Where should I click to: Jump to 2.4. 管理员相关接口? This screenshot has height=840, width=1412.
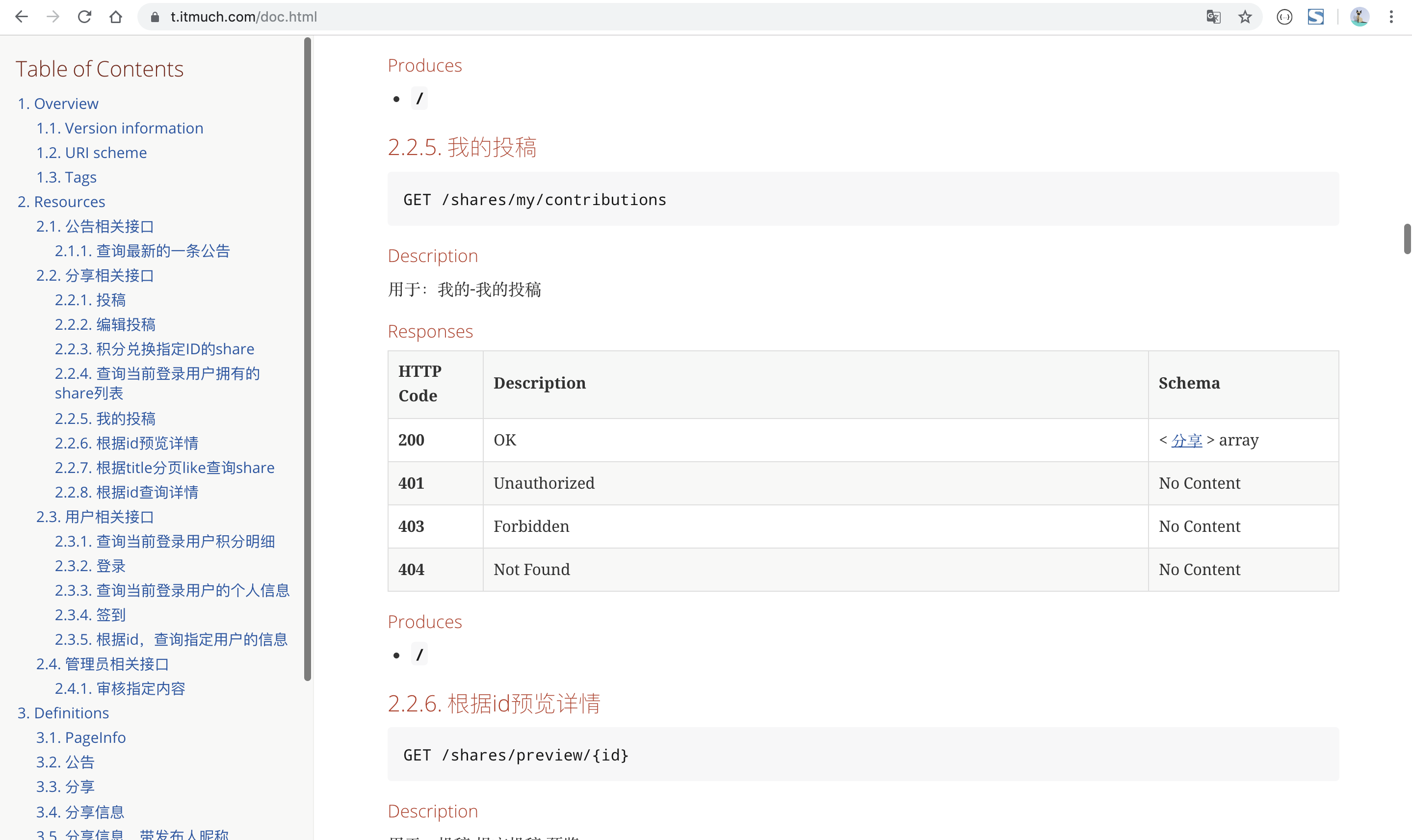(103, 664)
